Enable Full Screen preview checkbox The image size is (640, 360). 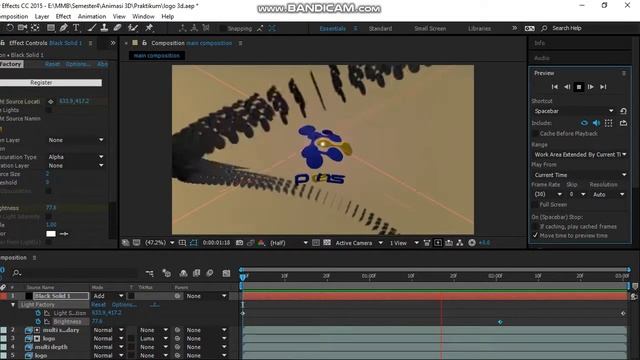pyautogui.click(x=536, y=204)
